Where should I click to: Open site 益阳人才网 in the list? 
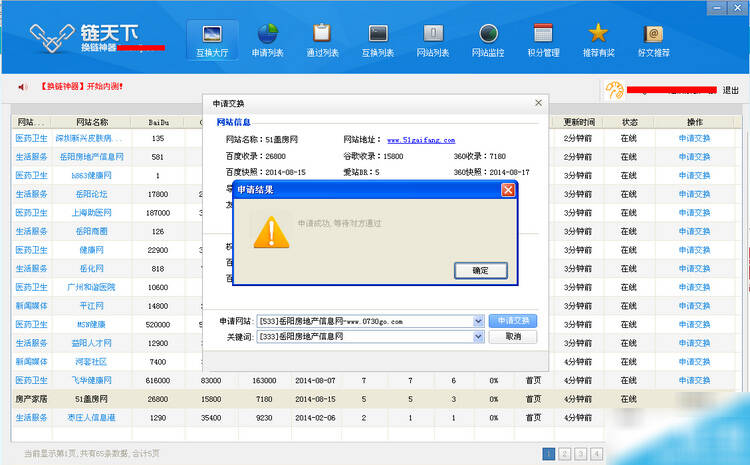tap(91, 343)
